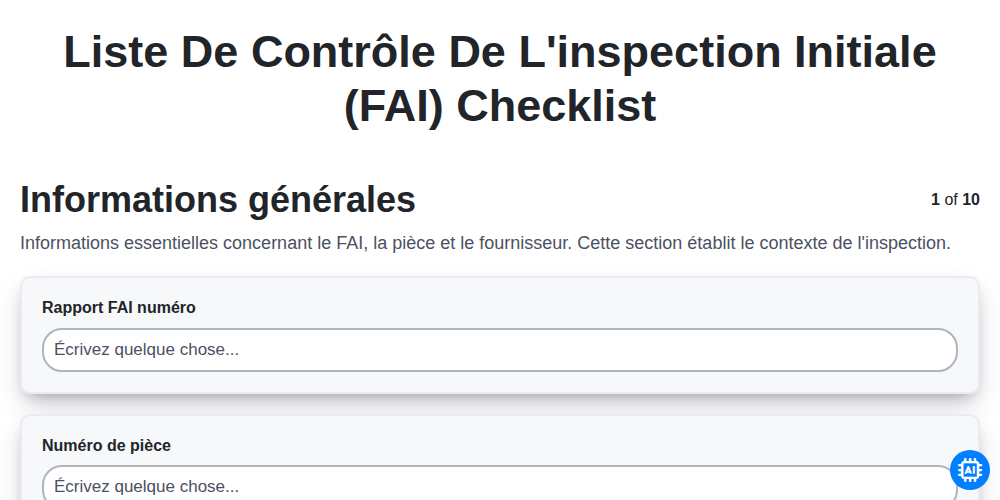1000x500 pixels.
Task: Select the Rapport FAI numéro question card
Action: pos(499,335)
